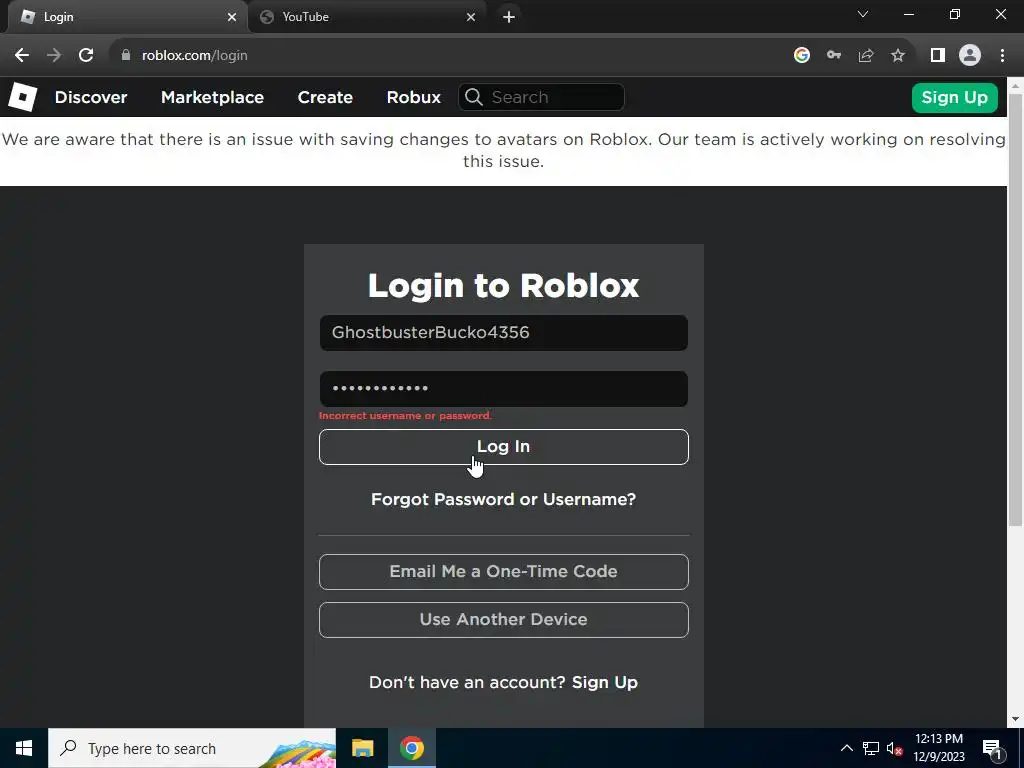Open Forgot Password or Username link
The height and width of the screenshot is (768, 1024).
(504, 499)
